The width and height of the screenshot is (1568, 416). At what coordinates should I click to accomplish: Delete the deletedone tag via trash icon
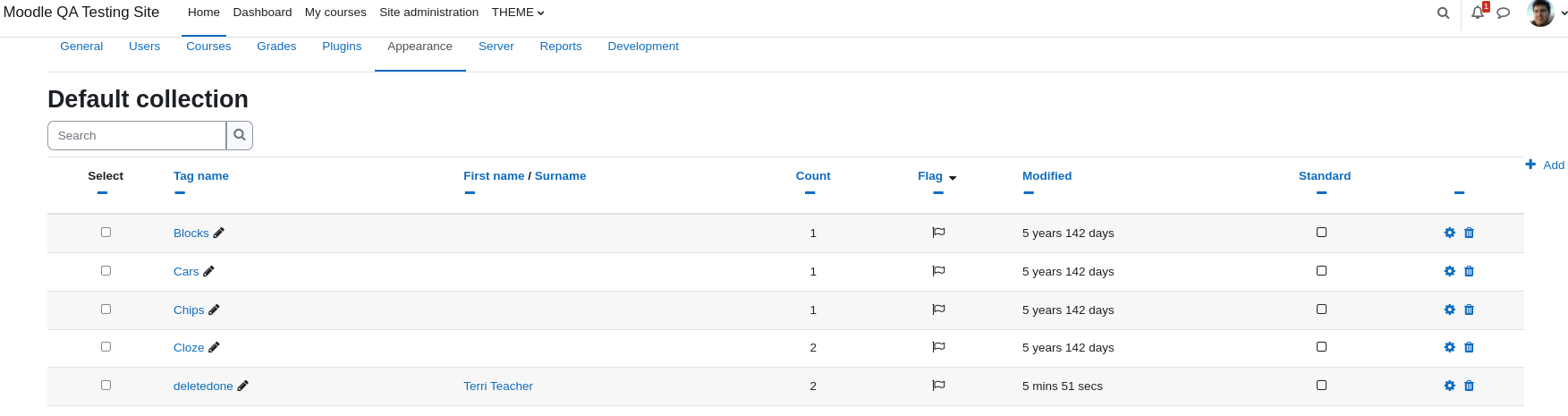[x=1469, y=386]
